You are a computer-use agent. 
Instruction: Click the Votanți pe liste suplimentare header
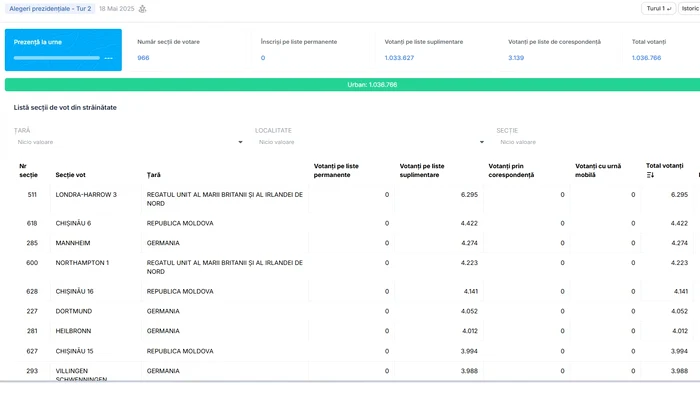(422, 171)
